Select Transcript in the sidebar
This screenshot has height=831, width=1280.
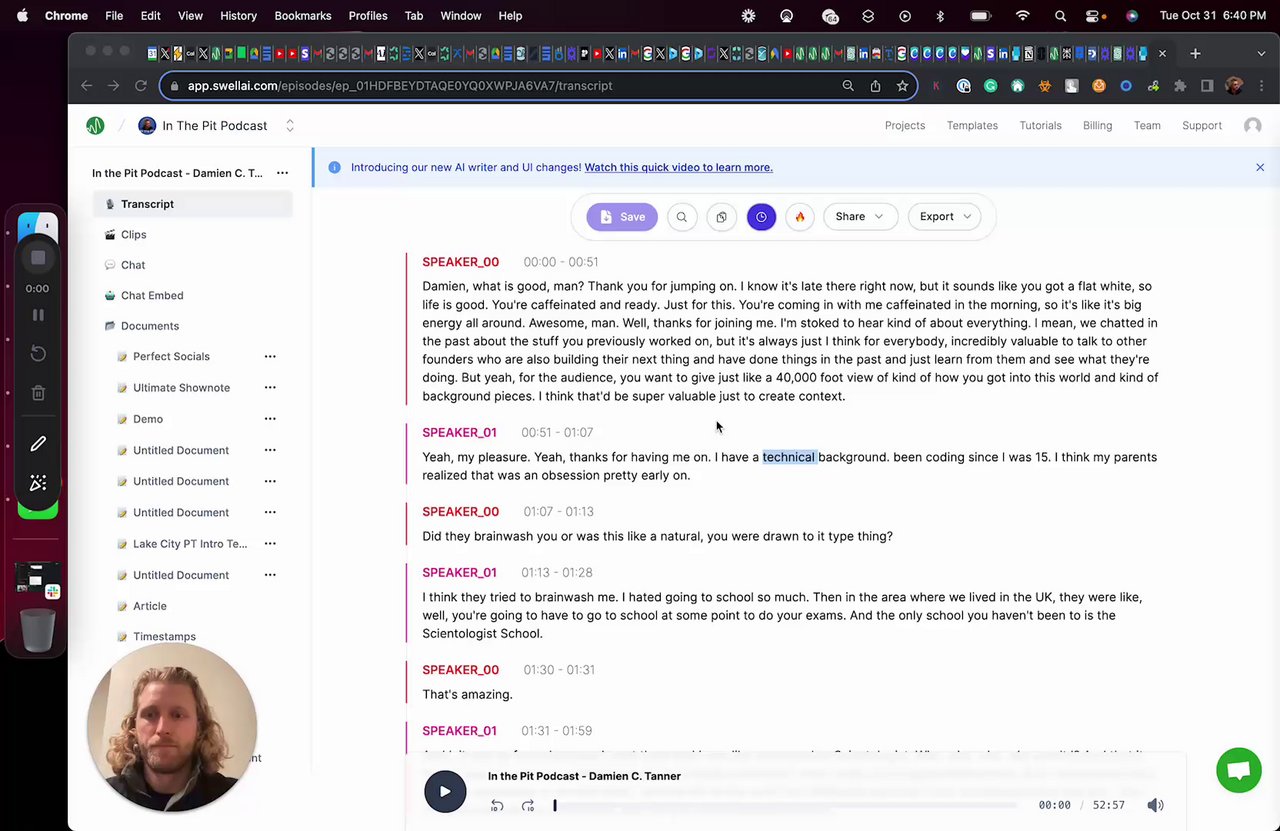click(193, 204)
